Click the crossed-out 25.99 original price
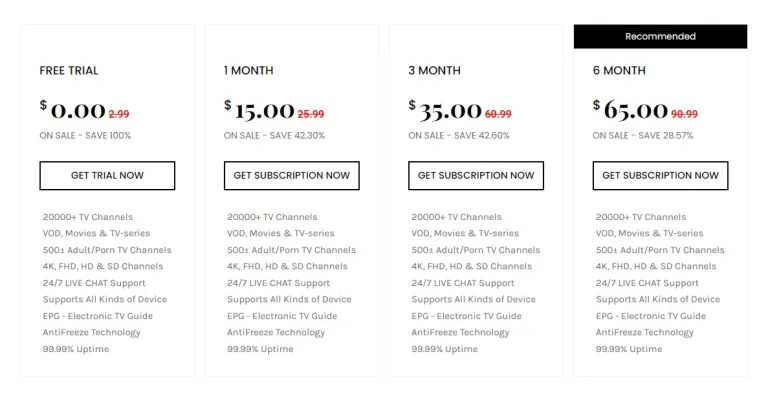The height and width of the screenshot is (400, 768). [311, 114]
